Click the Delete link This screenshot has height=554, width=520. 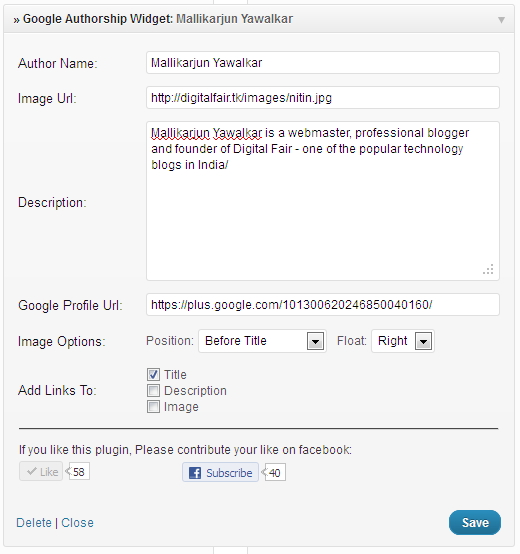(x=34, y=523)
